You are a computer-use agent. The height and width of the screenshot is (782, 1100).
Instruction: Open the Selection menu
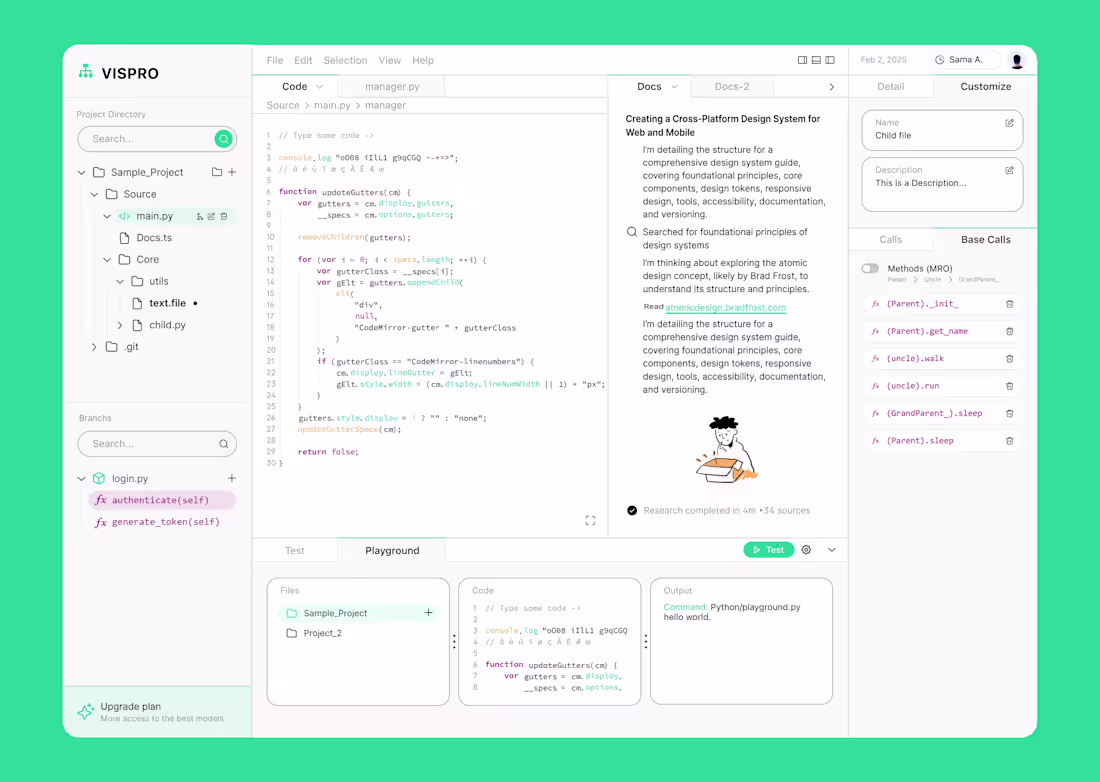(x=345, y=60)
